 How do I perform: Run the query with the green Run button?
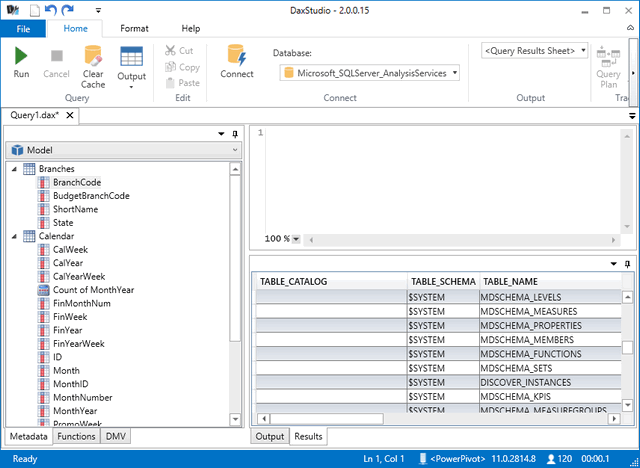(21, 56)
